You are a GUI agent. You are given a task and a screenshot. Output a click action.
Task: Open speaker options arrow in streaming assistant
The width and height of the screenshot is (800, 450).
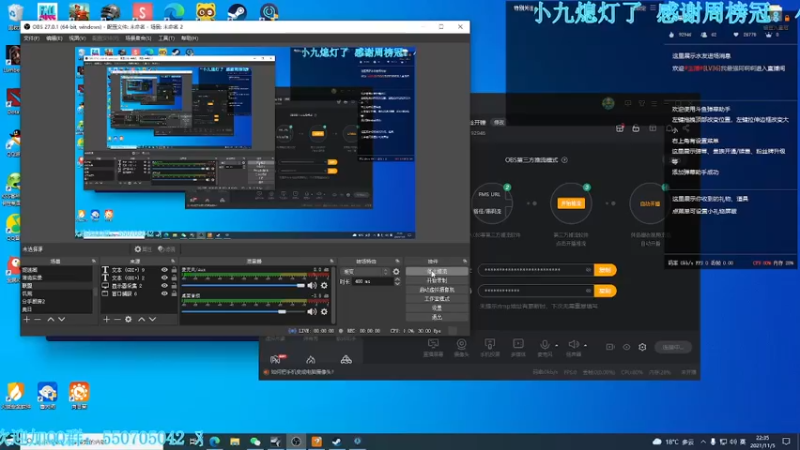pyautogui.click(x=585, y=345)
